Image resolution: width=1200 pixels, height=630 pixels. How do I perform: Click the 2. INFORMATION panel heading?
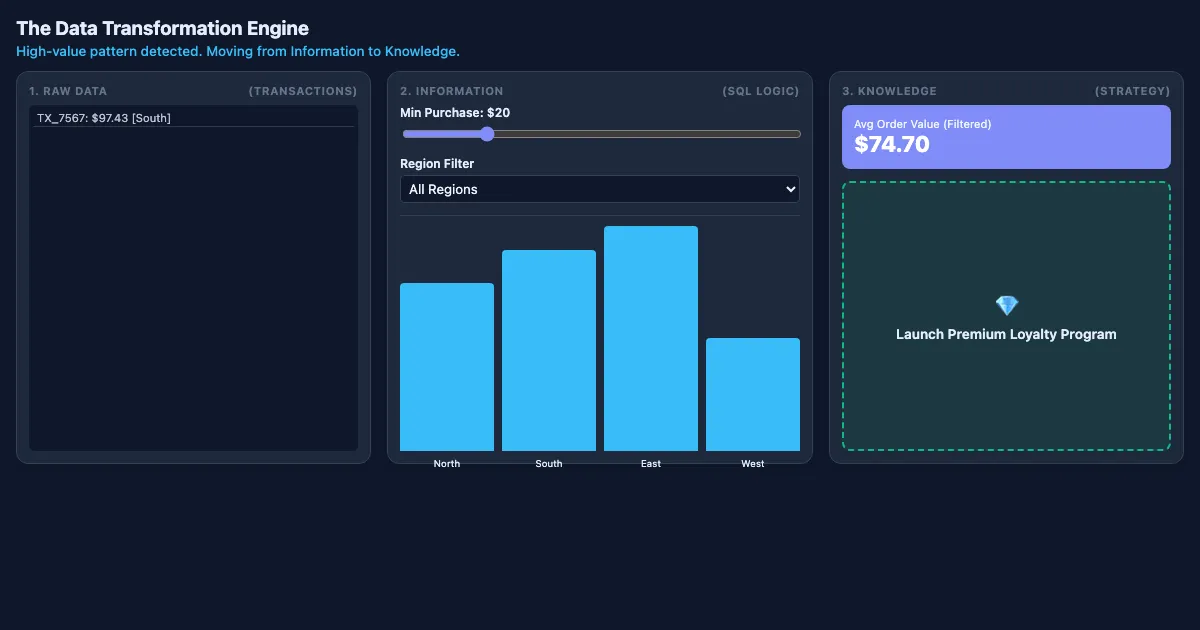452,91
